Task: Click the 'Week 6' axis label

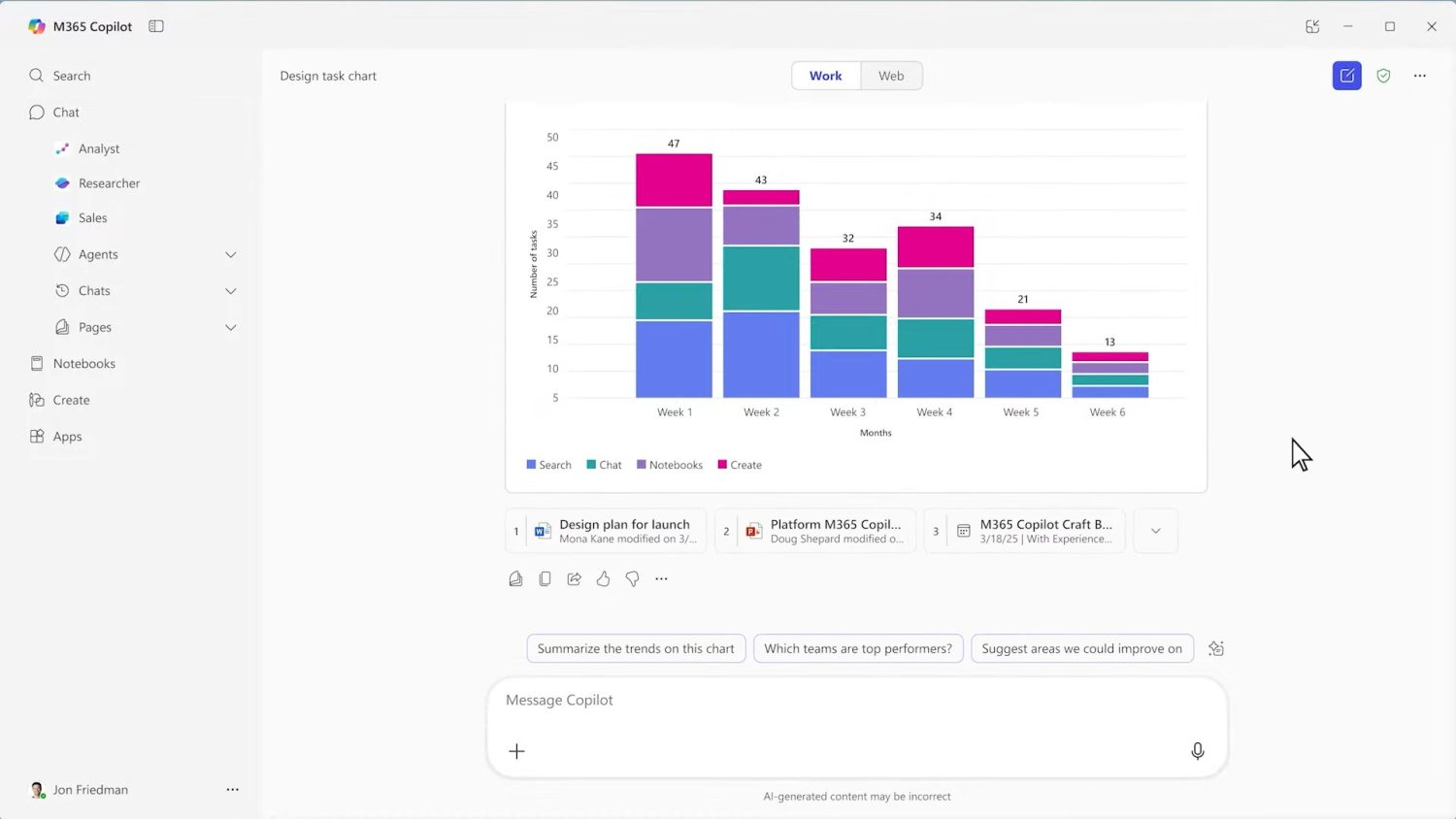Action: coord(1108,412)
